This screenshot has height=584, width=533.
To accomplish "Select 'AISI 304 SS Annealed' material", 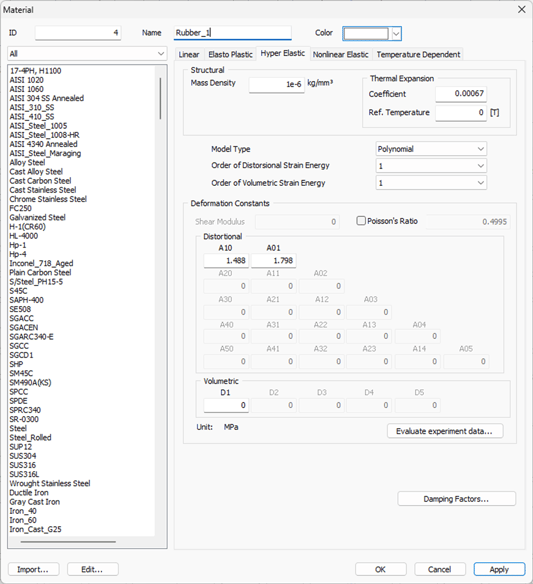I will (47, 98).
